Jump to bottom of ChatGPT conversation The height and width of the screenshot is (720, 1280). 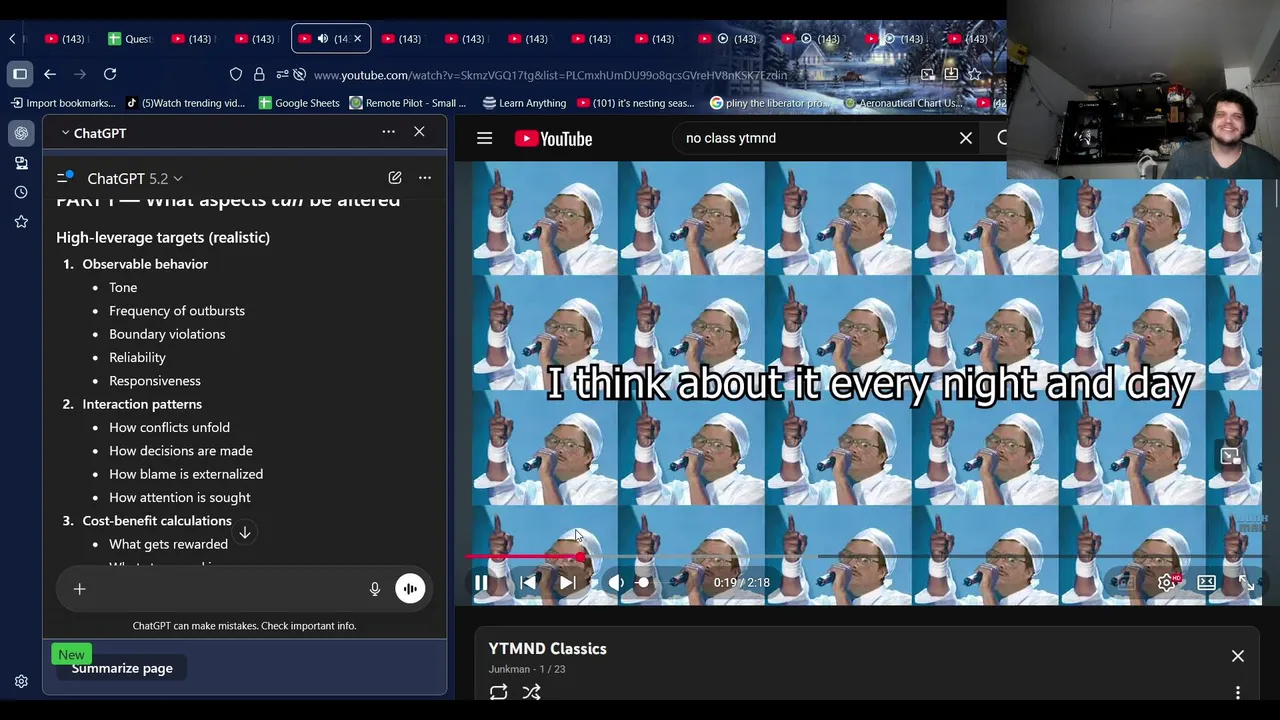[244, 532]
